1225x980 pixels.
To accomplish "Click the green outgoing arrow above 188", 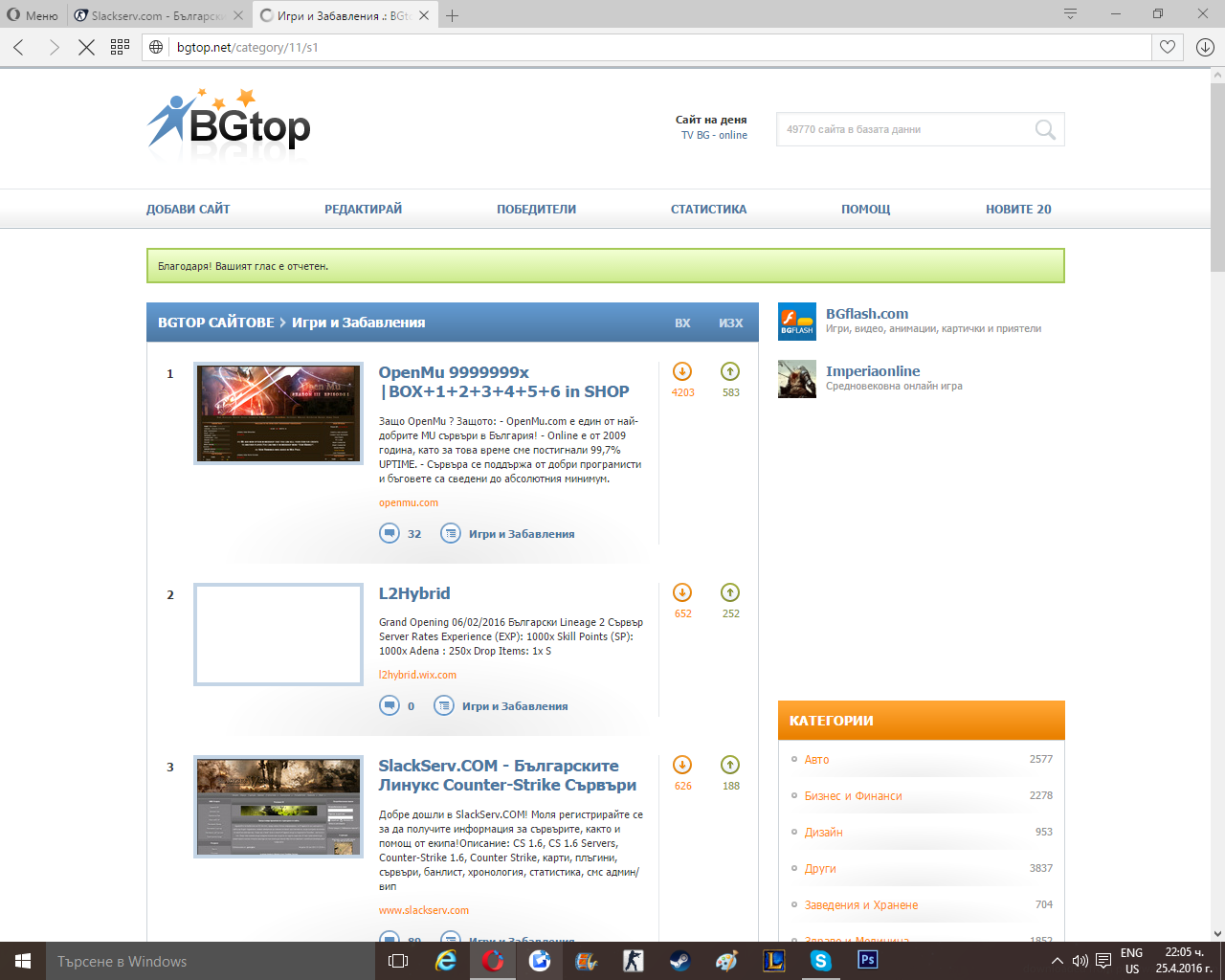I will (730, 765).
